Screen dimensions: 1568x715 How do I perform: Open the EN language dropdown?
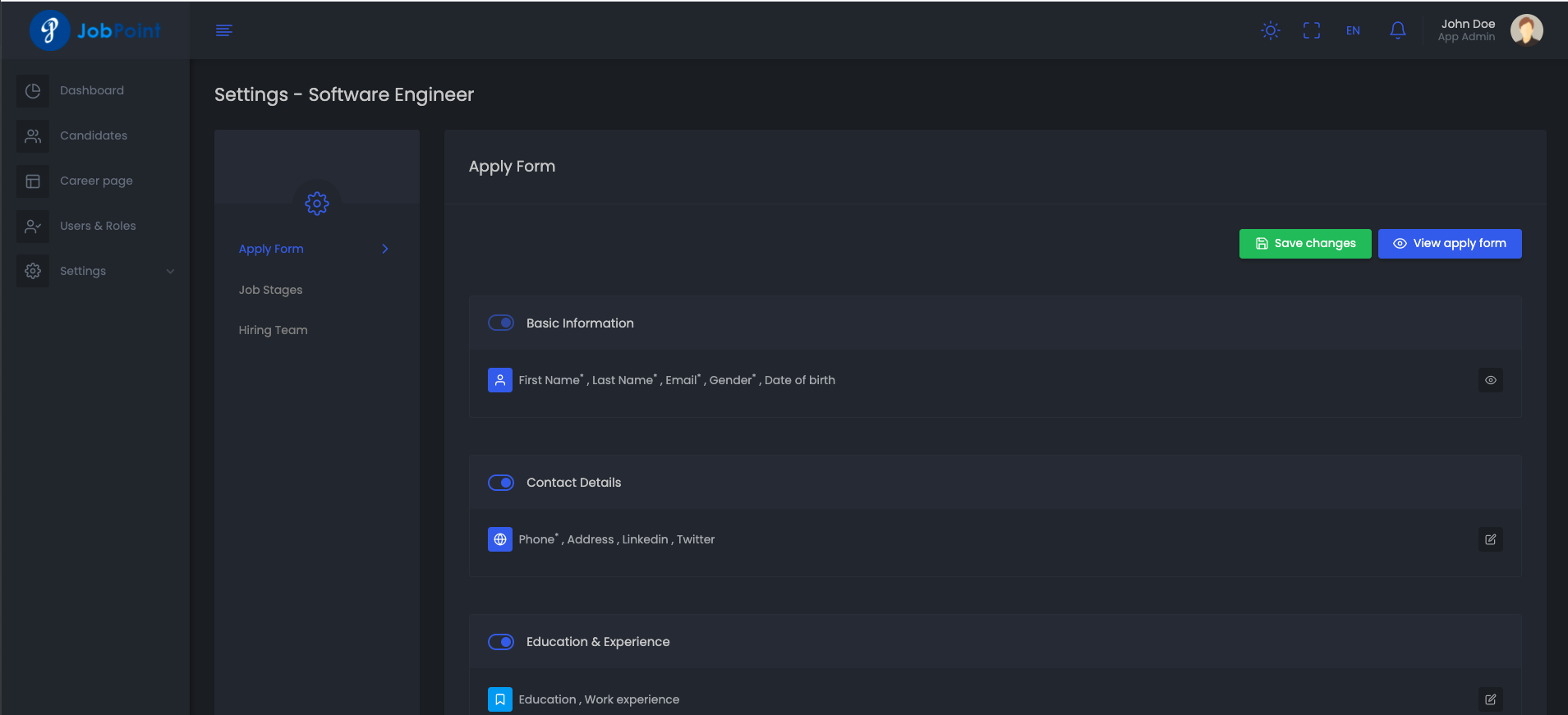[1353, 30]
